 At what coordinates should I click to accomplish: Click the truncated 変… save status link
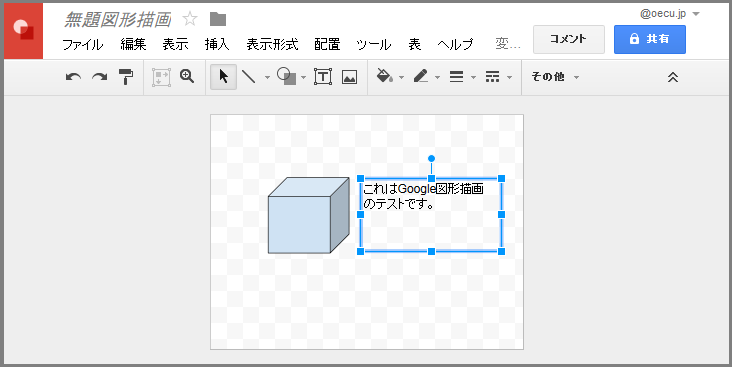pyautogui.click(x=507, y=44)
